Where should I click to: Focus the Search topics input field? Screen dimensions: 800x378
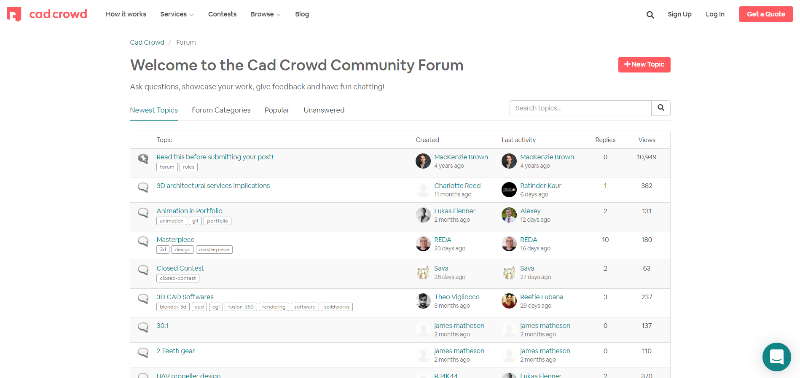pos(580,108)
